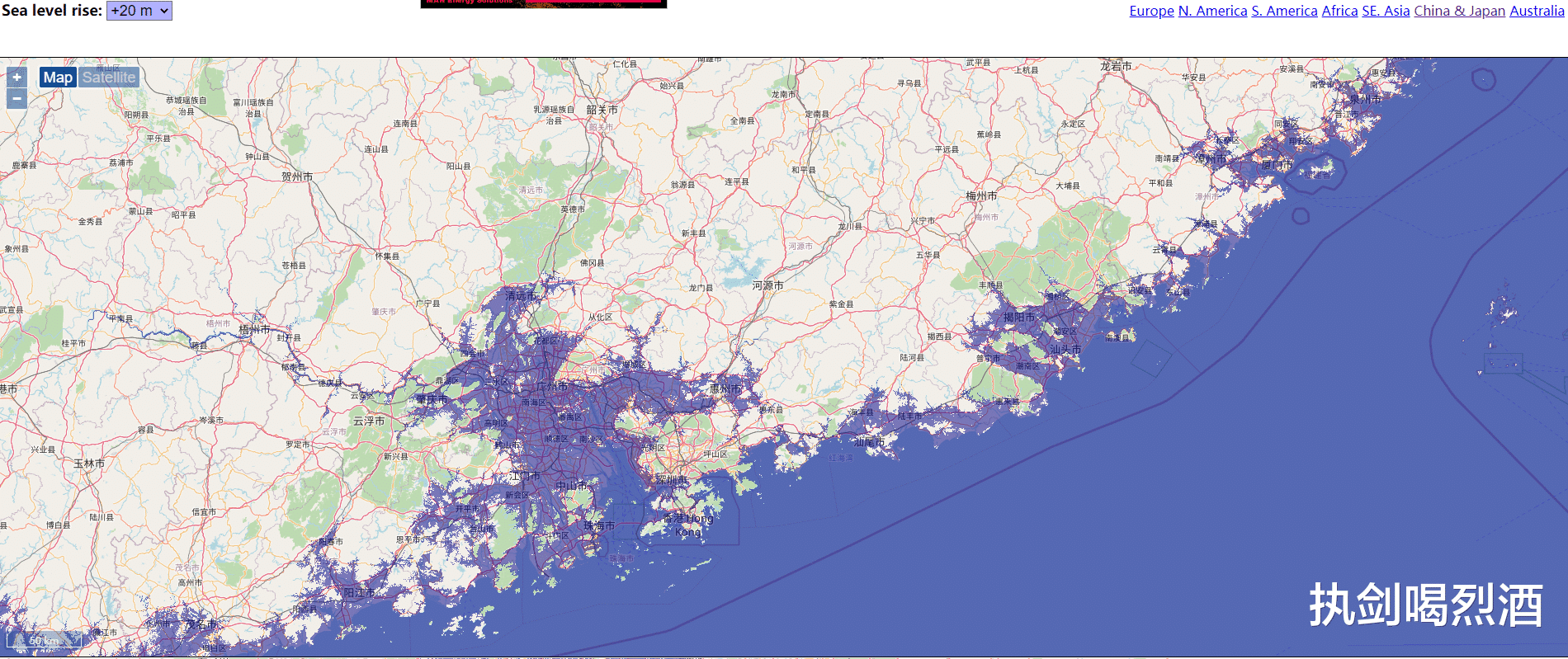The width and height of the screenshot is (1568, 659).
Task: Select the 贺州市 map label
Action: (297, 177)
